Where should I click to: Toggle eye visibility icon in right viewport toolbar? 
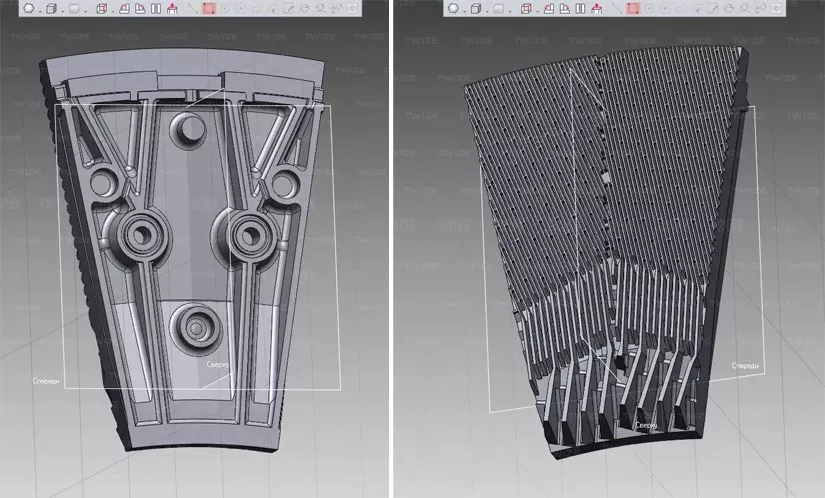coord(777,8)
